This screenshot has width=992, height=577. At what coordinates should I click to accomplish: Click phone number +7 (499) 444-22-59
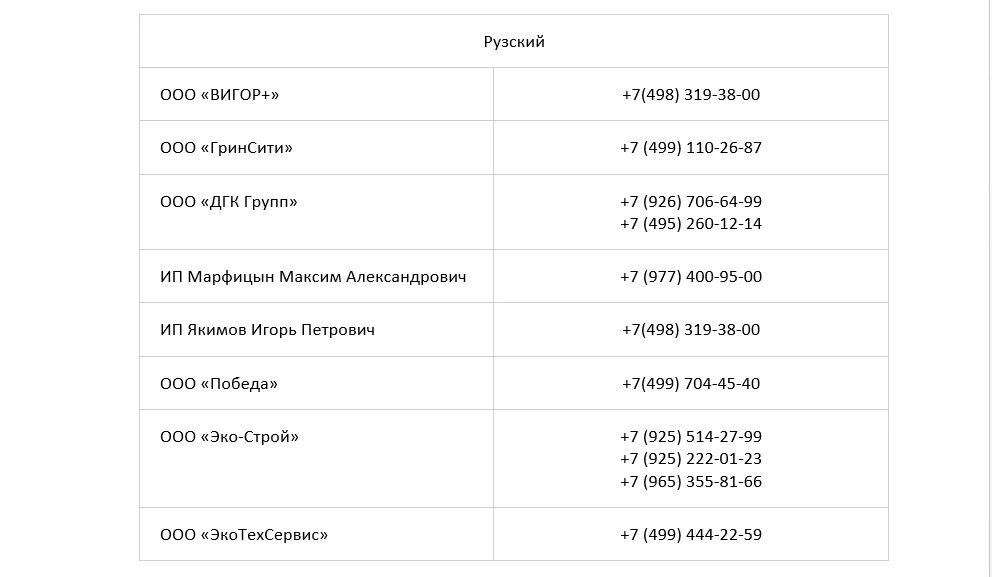(x=691, y=535)
